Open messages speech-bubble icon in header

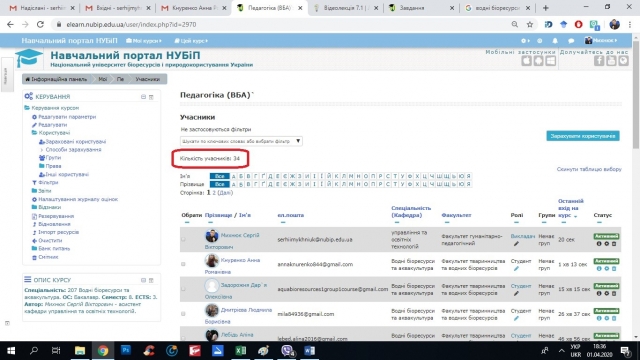(571, 41)
